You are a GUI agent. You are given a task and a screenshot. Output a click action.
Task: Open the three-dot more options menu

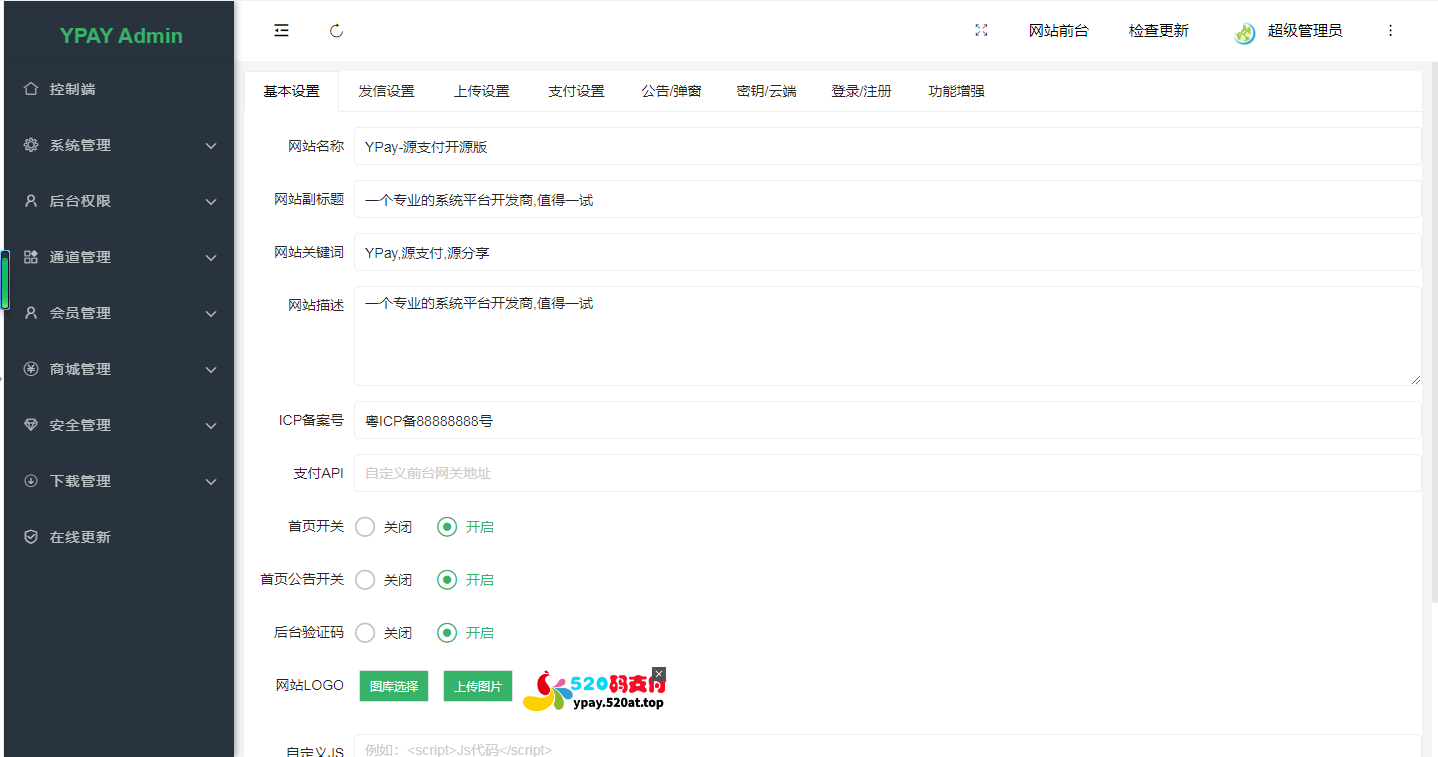pos(1390,31)
